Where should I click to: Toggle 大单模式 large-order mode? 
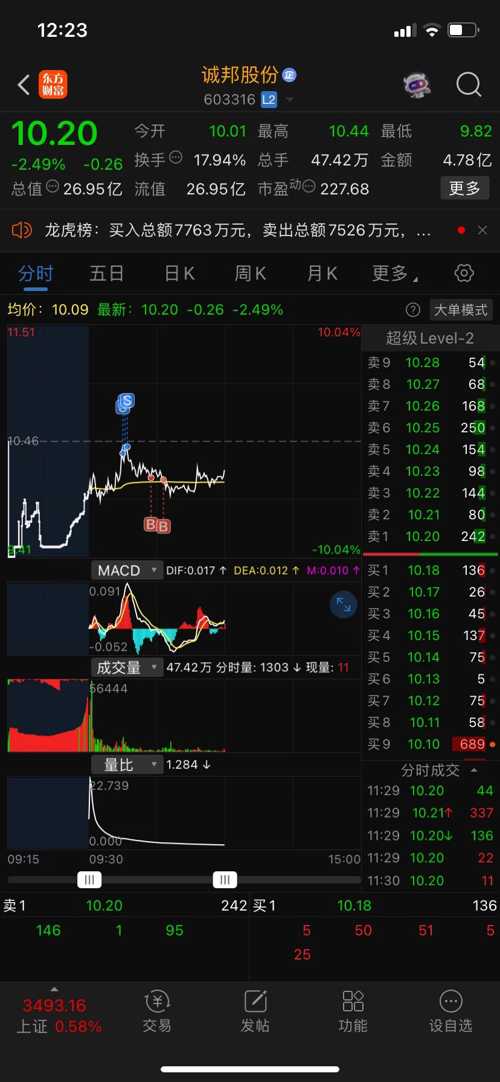click(461, 309)
